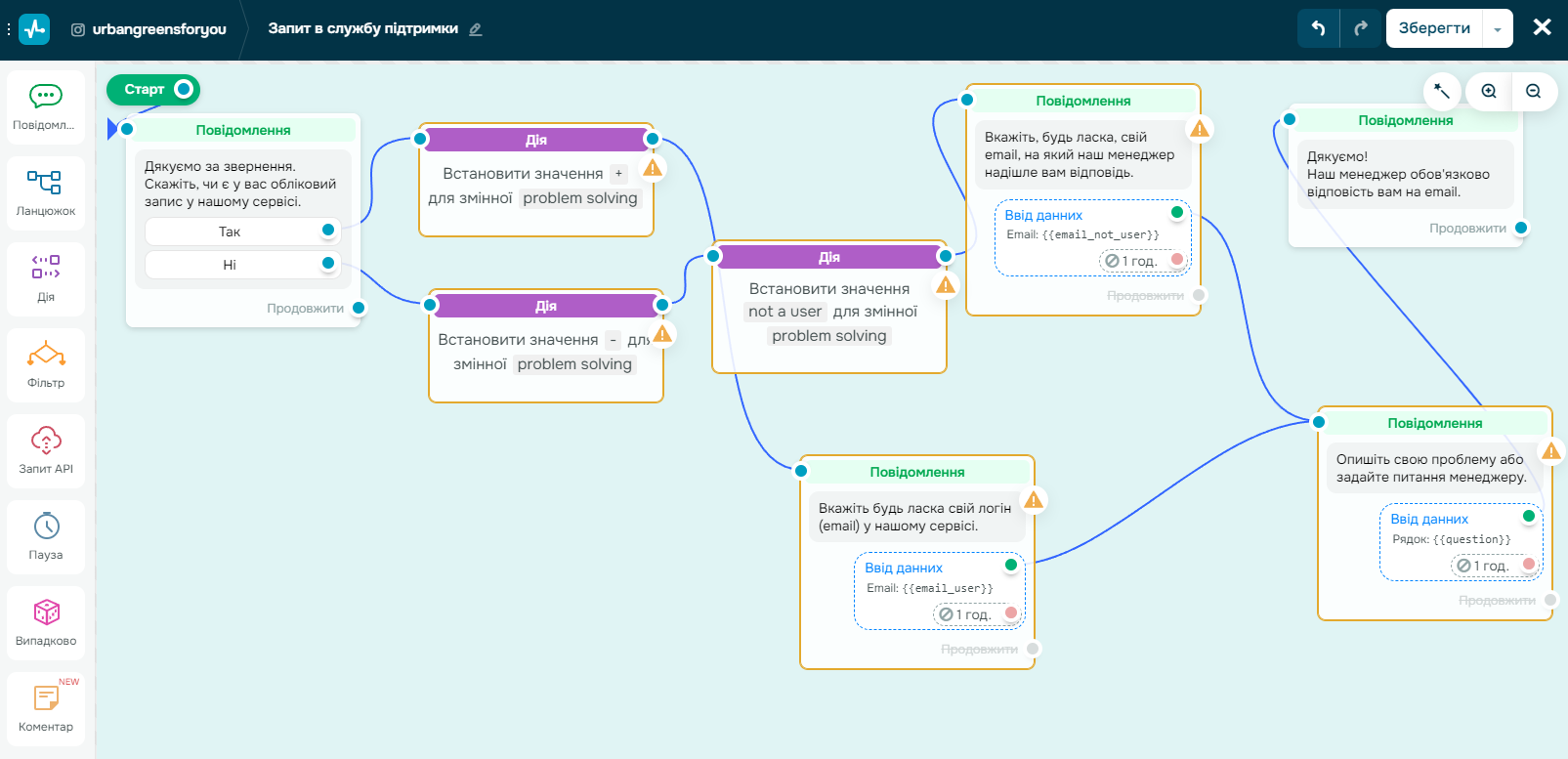Choose the Фільтр block in sidebar
Viewport: 1568px width, 759px height.
click(45, 364)
